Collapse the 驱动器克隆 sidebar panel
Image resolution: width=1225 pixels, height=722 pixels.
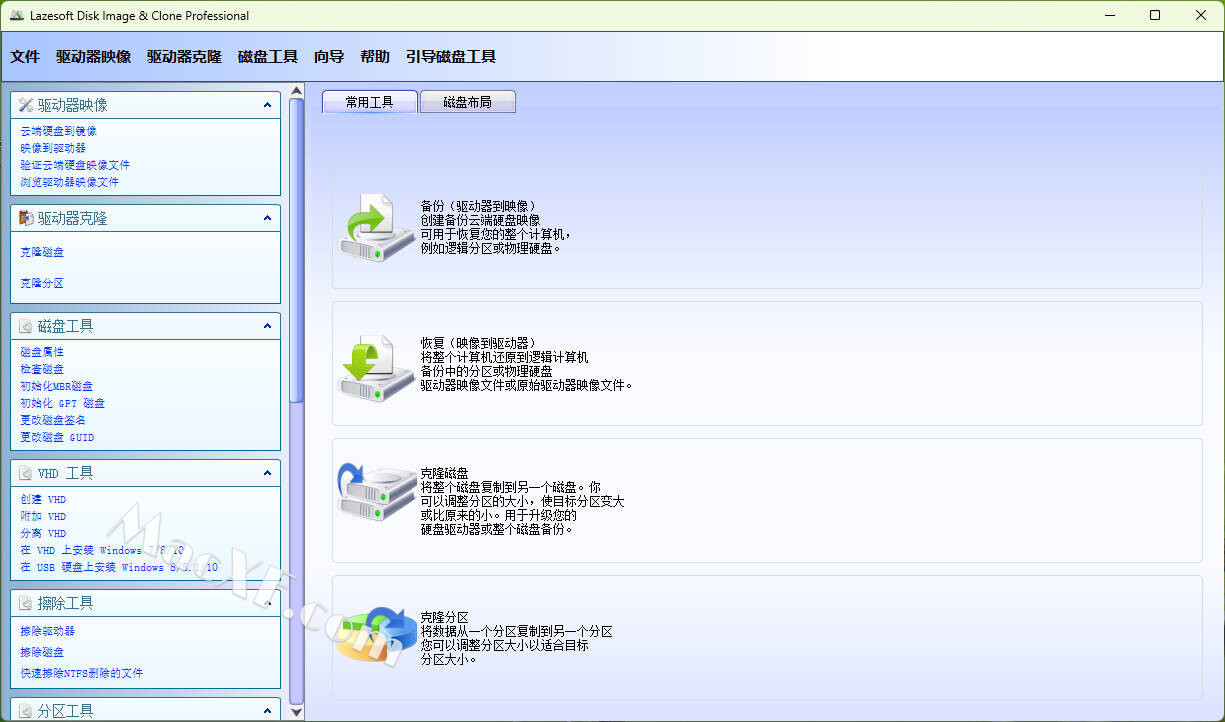tap(267, 218)
